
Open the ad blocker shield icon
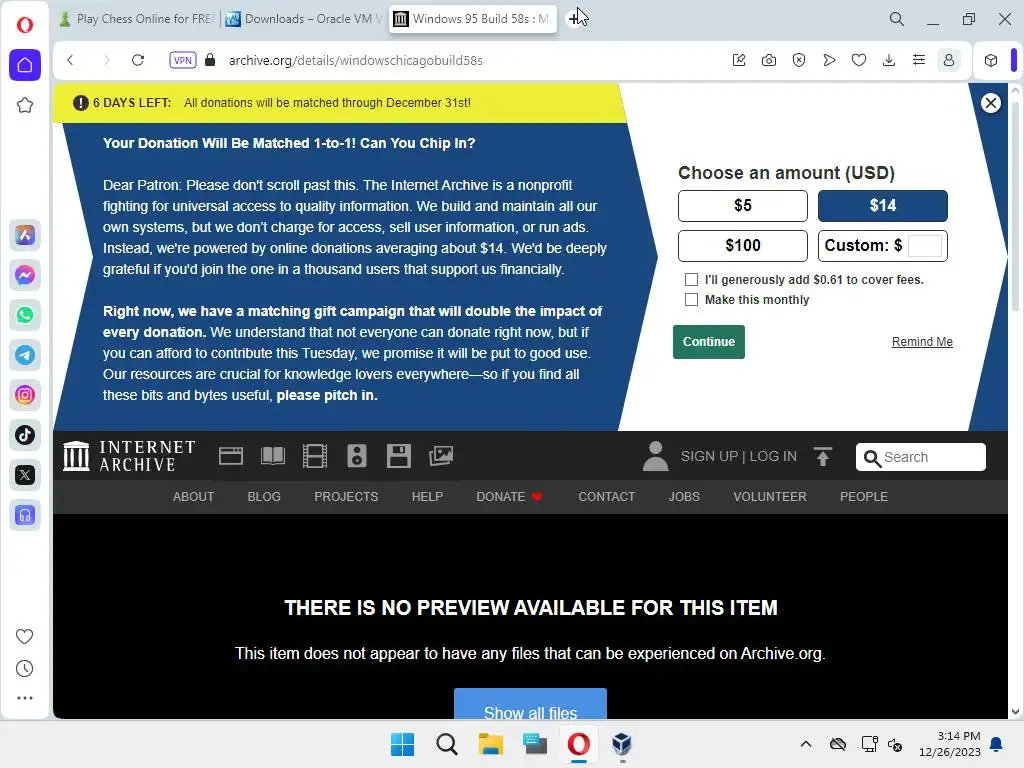pos(799,60)
